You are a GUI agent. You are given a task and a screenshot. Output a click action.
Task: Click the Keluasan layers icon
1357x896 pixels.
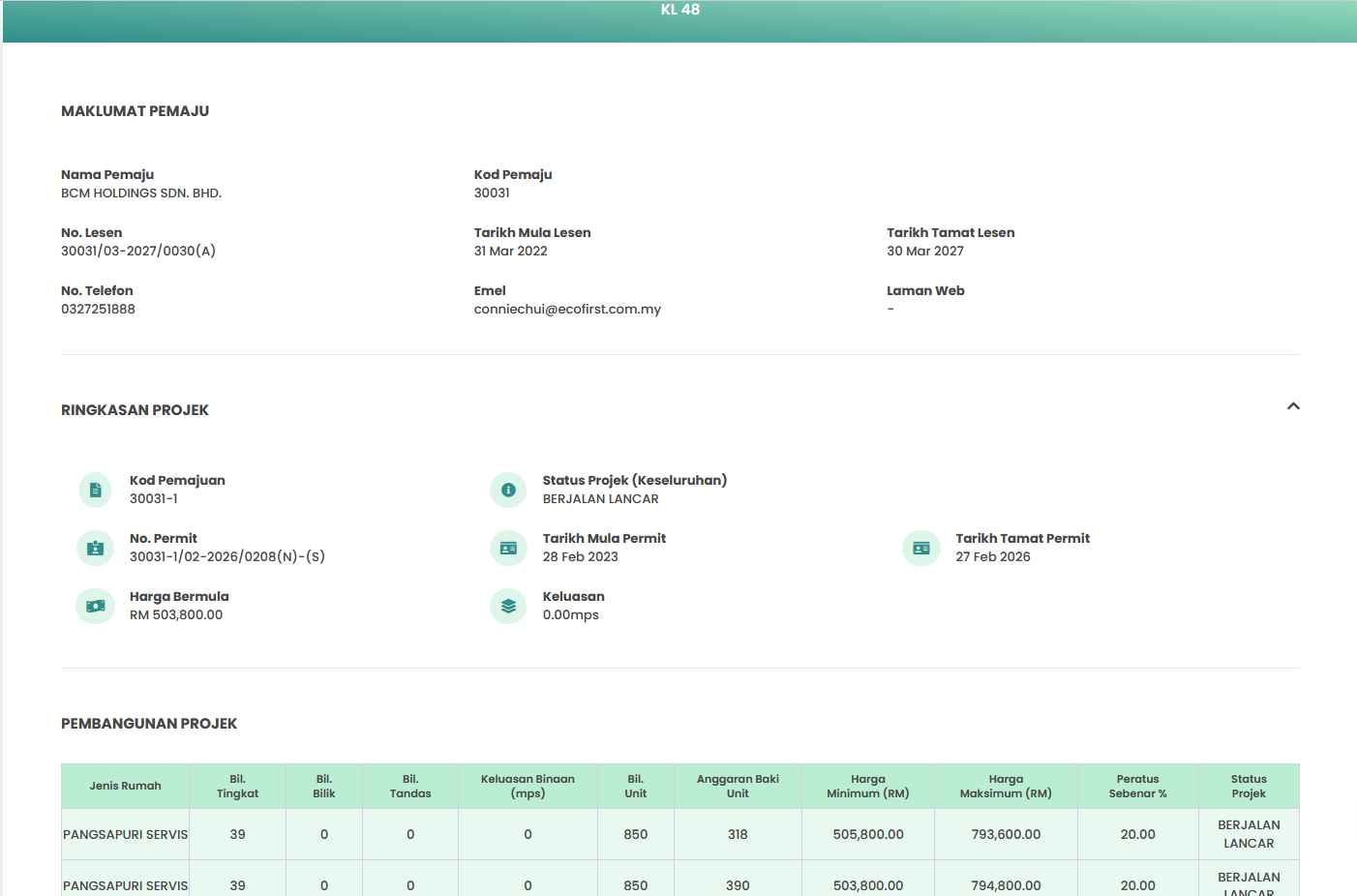click(x=508, y=607)
